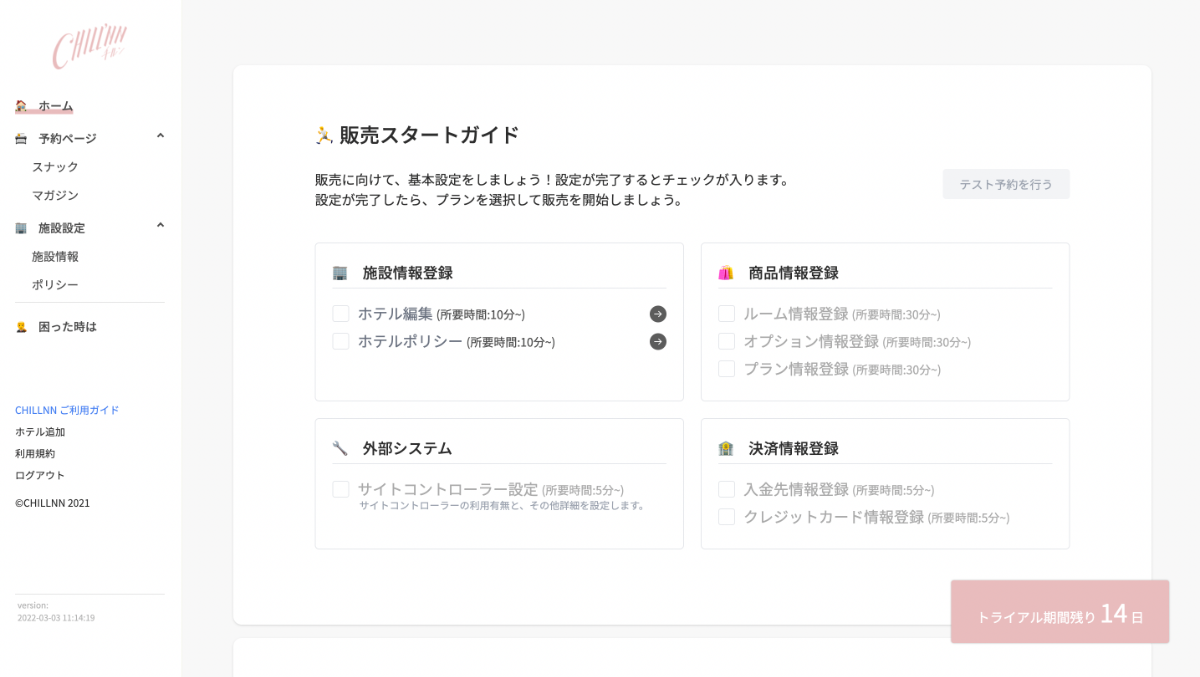The height and width of the screenshot is (677, 1200).
Task: Click the bank icon beside 決済情報登録
Action: pyautogui.click(x=726, y=448)
